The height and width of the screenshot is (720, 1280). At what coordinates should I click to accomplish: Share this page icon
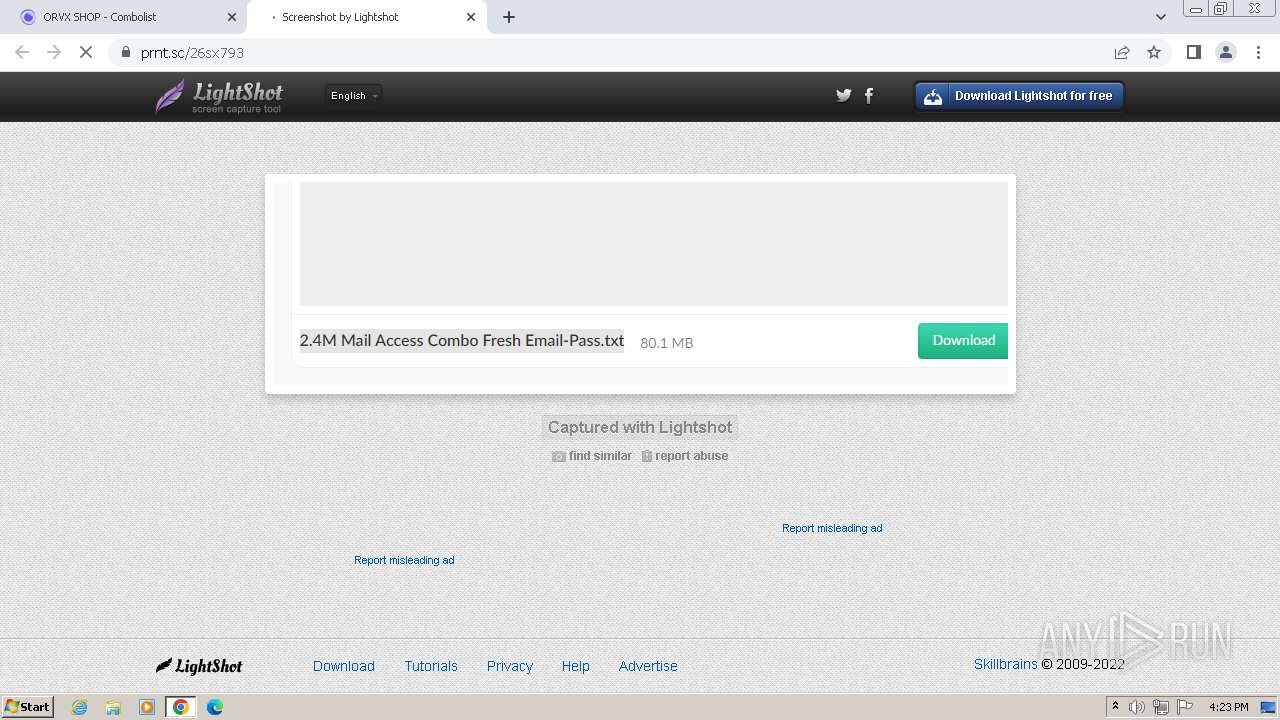pyautogui.click(x=1122, y=52)
